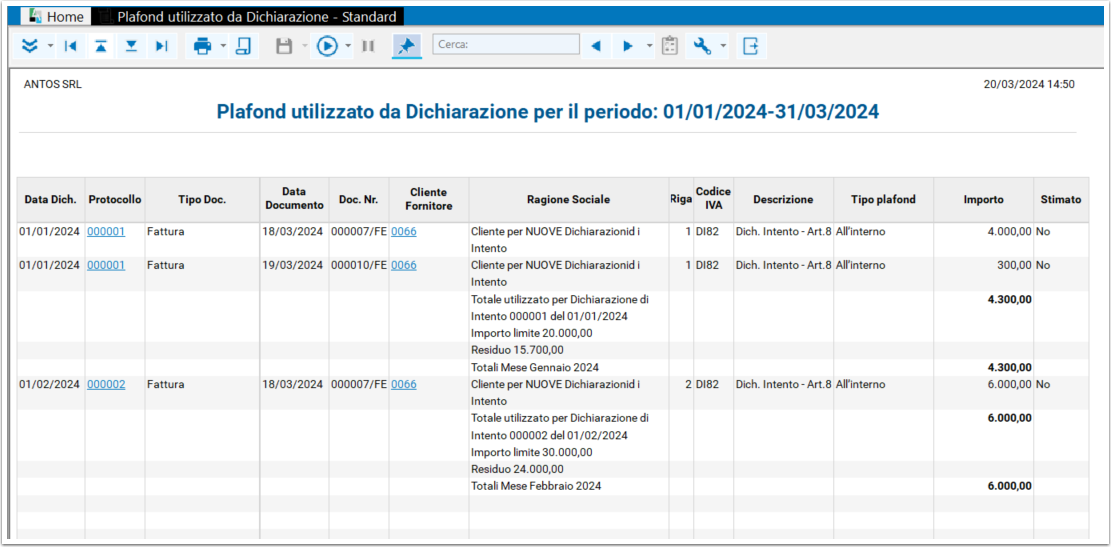Click the Doc. Nr. column header
This screenshot has height=547, width=1111.
359,200
